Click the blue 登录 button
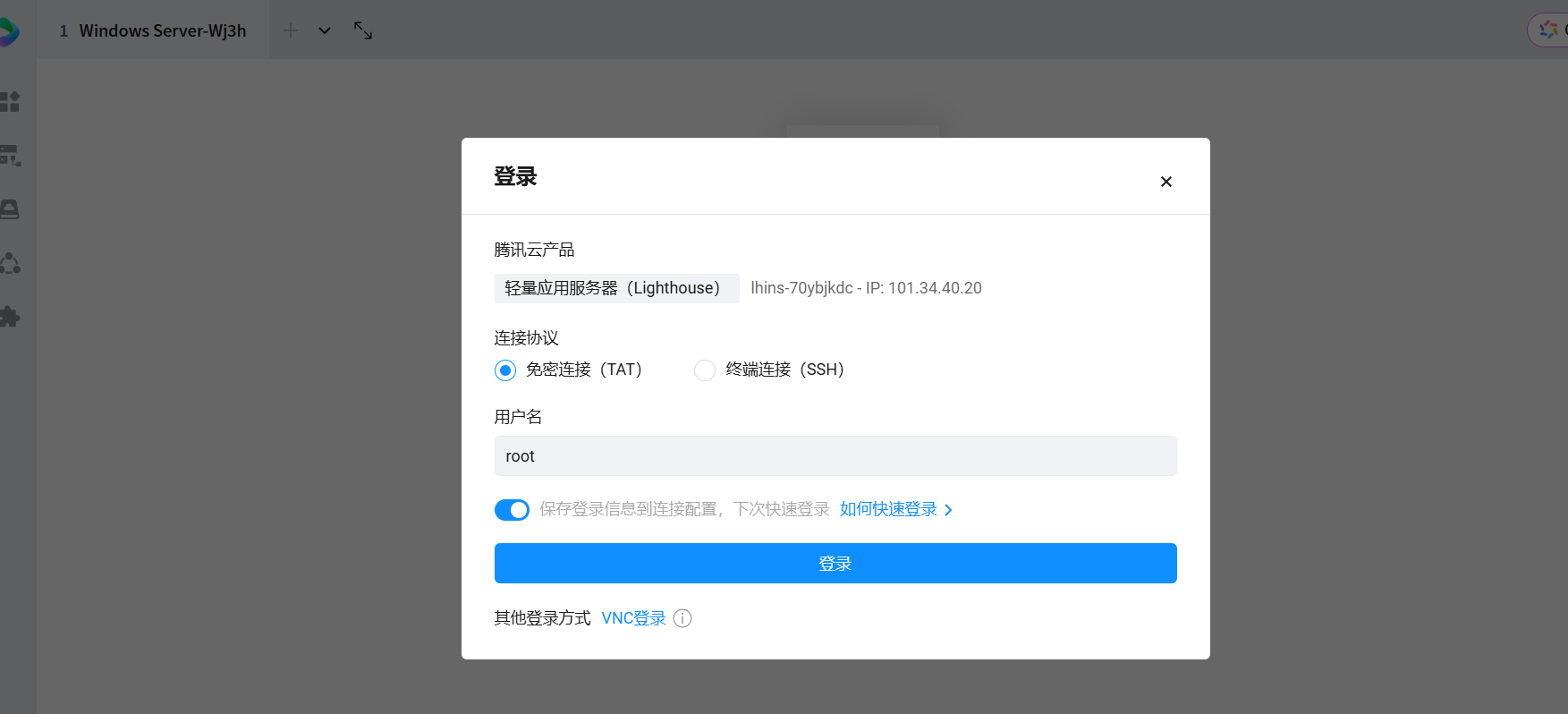This screenshot has width=1568, height=714. [835, 564]
